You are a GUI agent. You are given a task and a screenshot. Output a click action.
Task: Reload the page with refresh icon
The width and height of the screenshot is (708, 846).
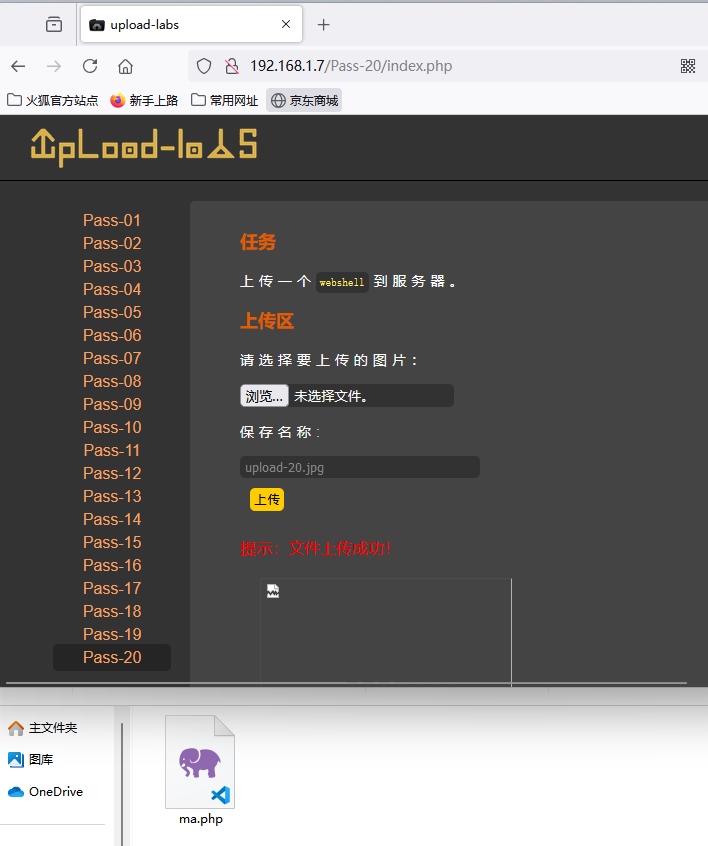[x=90, y=66]
